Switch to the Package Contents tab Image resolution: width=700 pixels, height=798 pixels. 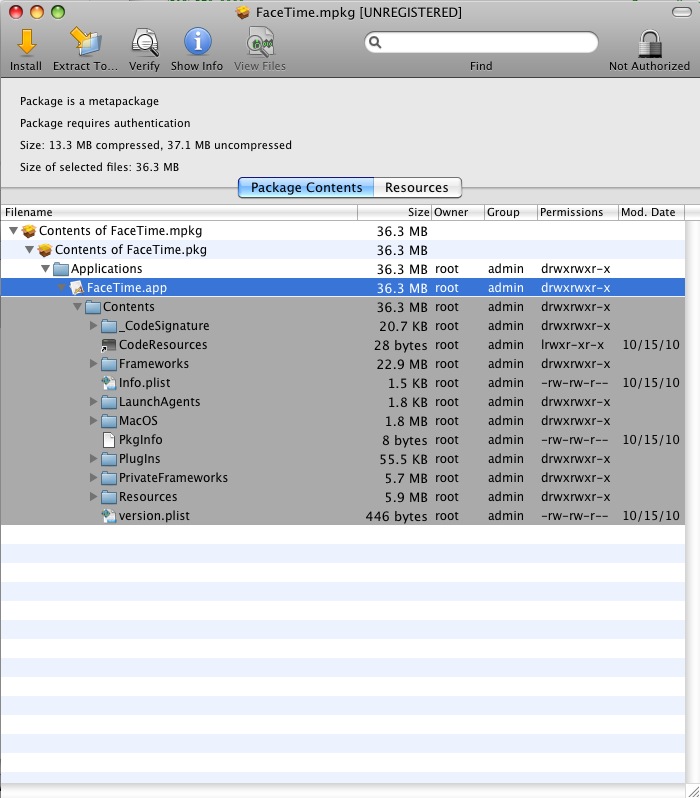[x=306, y=187]
